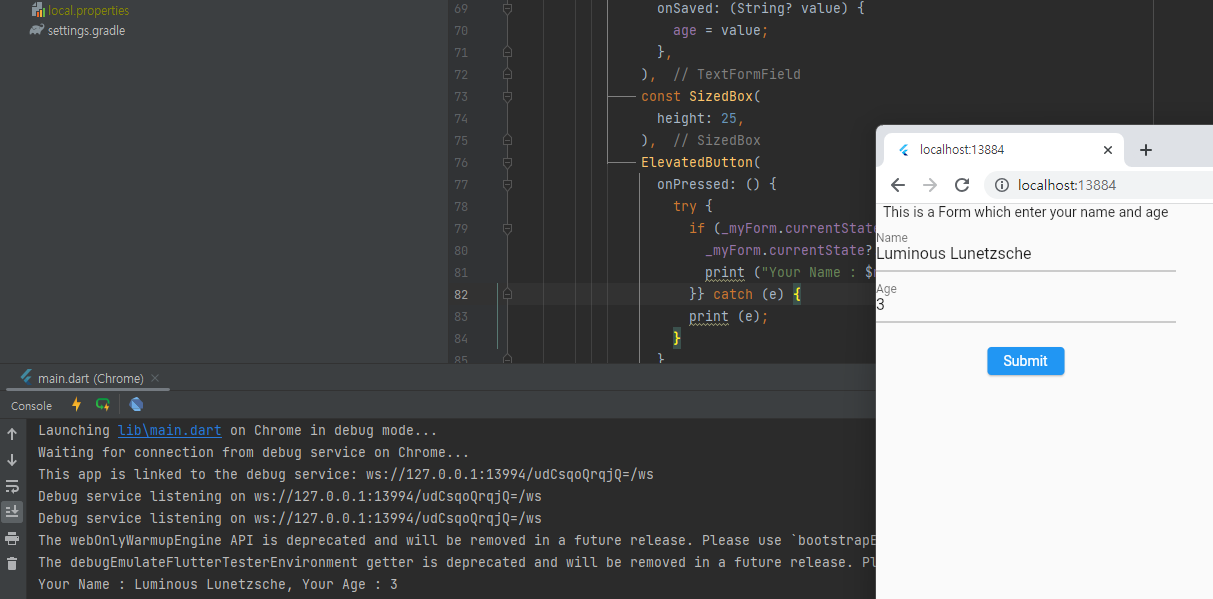The height and width of the screenshot is (599, 1213).
Task: Print the console output
Action: 12,538
